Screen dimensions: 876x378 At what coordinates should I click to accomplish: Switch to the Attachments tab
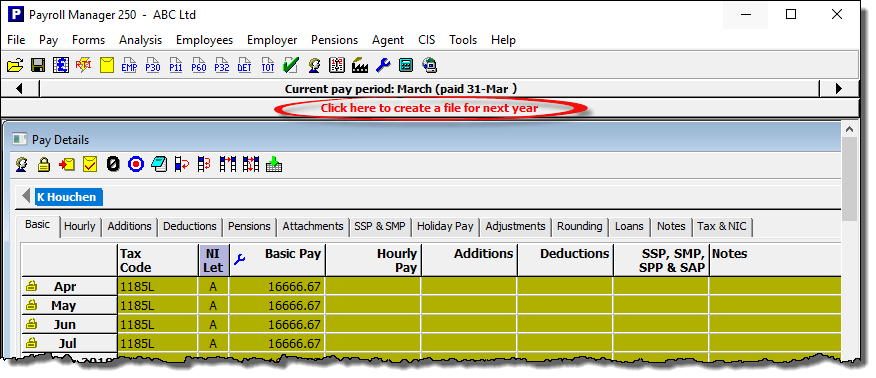[x=313, y=227]
